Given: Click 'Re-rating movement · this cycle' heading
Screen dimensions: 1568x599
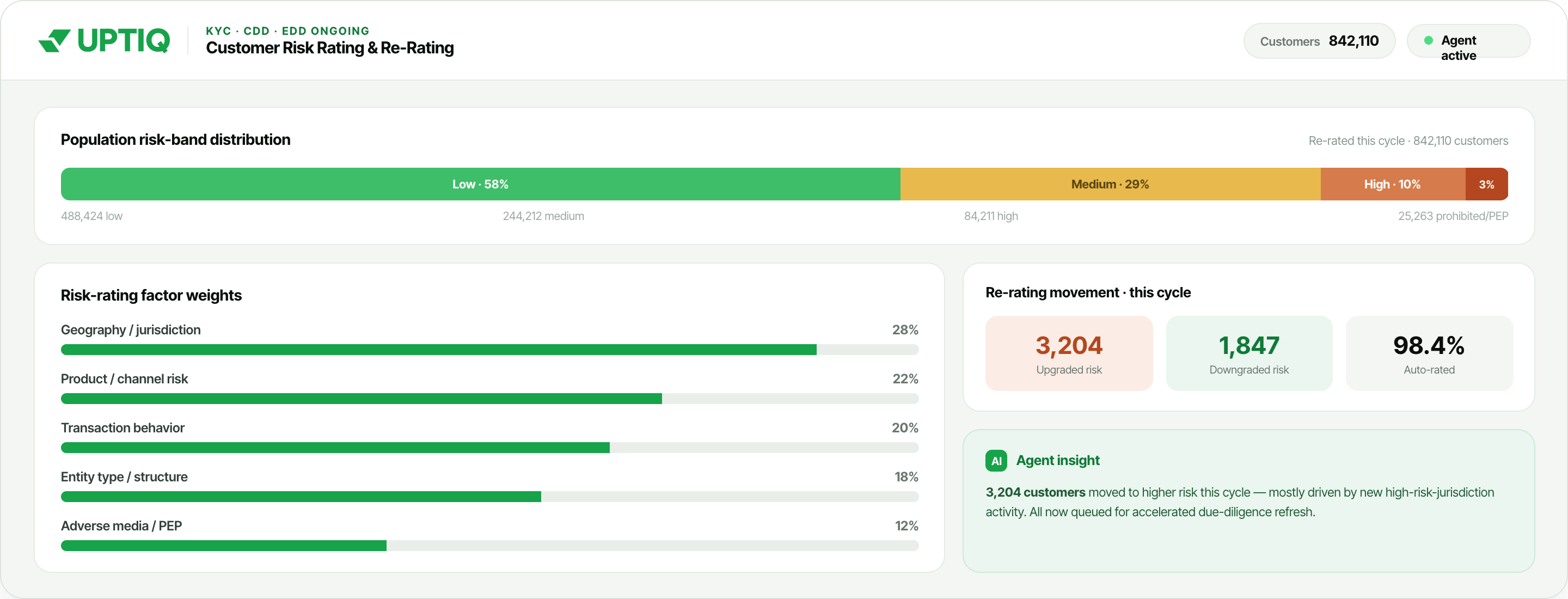Looking at the screenshot, I should 1088,293.
